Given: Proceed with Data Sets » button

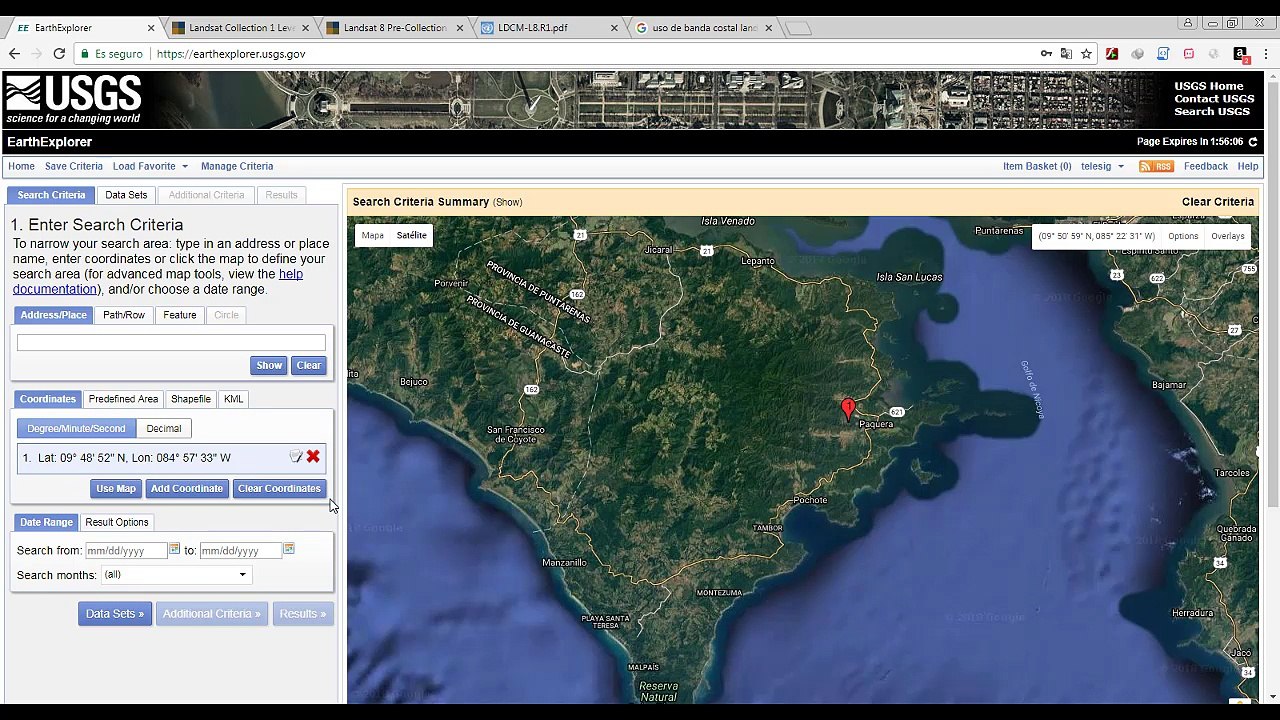Looking at the screenshot, I should (115, 614).
